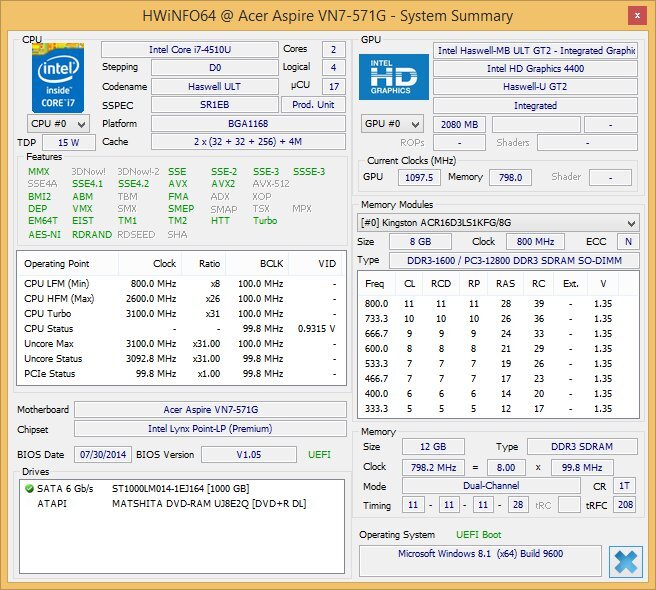This screenshot has height=590, width=656.
Task: Select the CPU LFM (Min) row
Action: (181, 284)
